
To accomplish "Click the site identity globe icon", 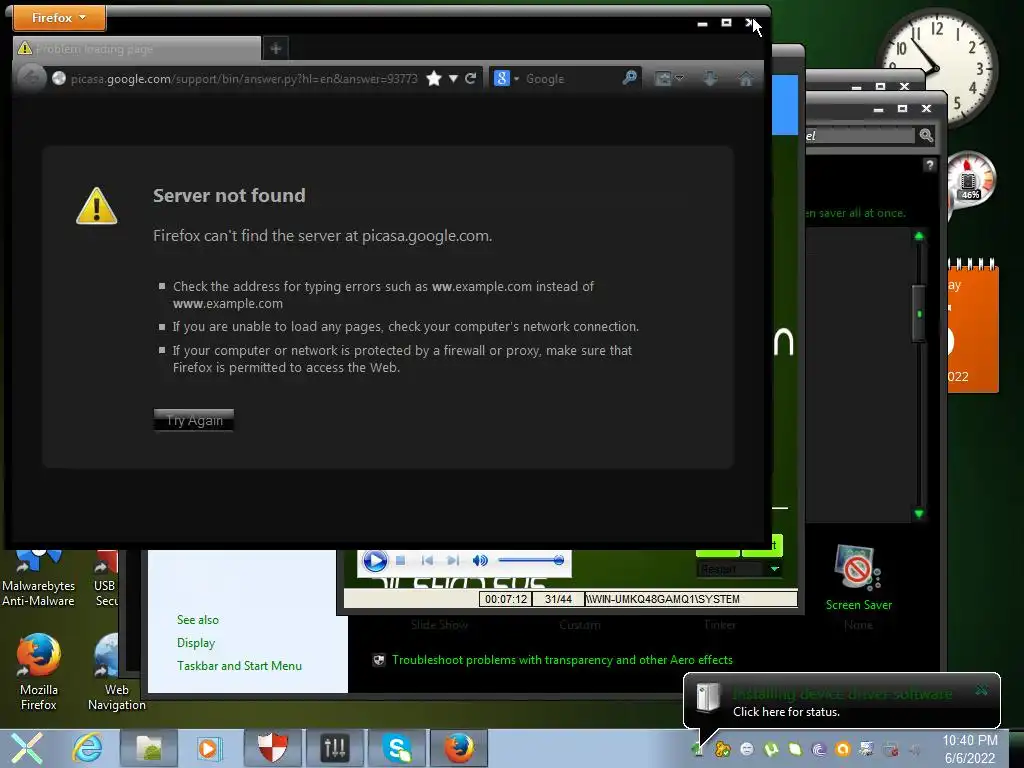I will tap(59, 78).
